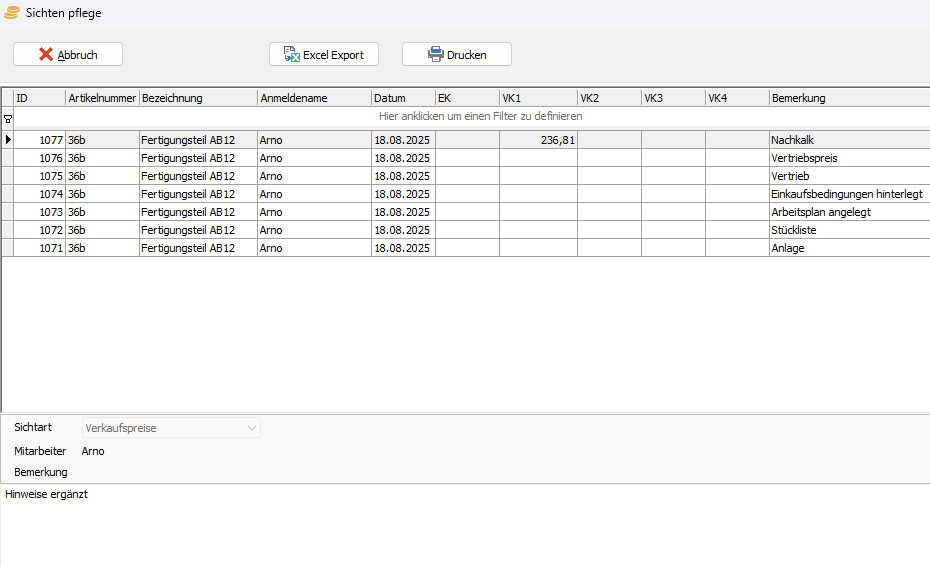Export the table with Excel Export
The width and height of the screenshot is (930, 566).
click(323, 55)
